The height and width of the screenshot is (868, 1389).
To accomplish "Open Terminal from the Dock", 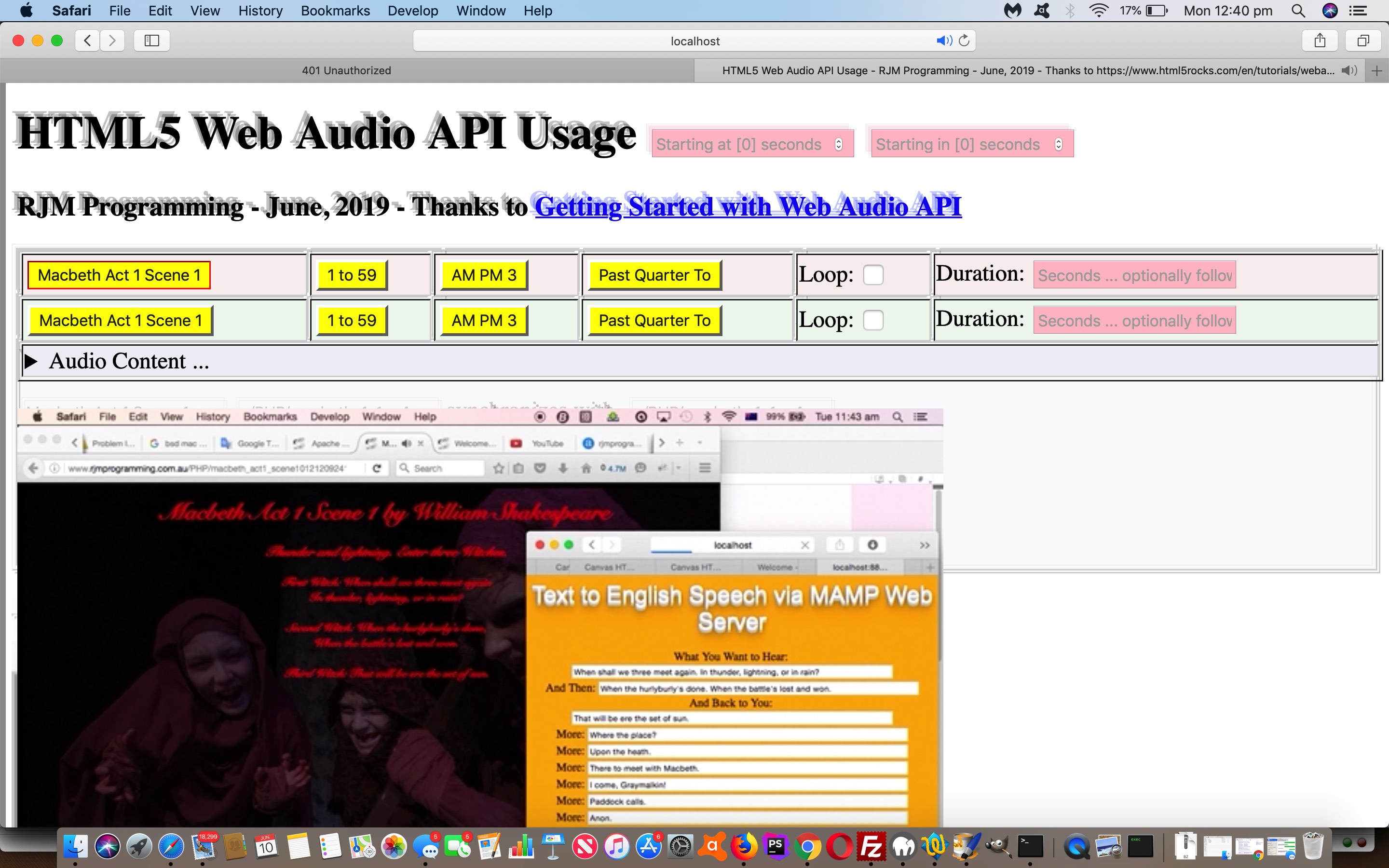I will (1030, 846).
